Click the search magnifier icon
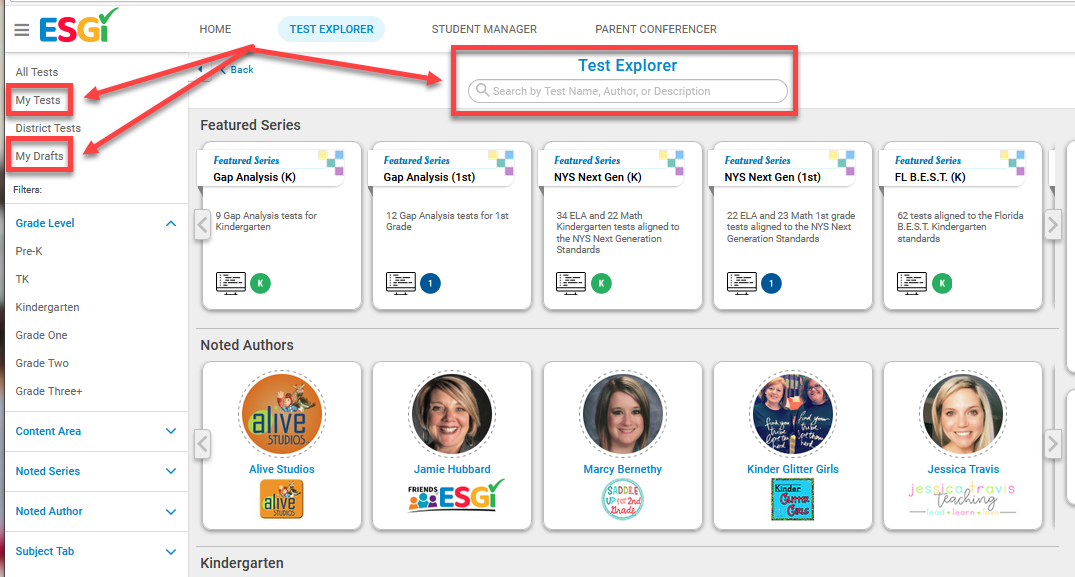 (482, 90)
